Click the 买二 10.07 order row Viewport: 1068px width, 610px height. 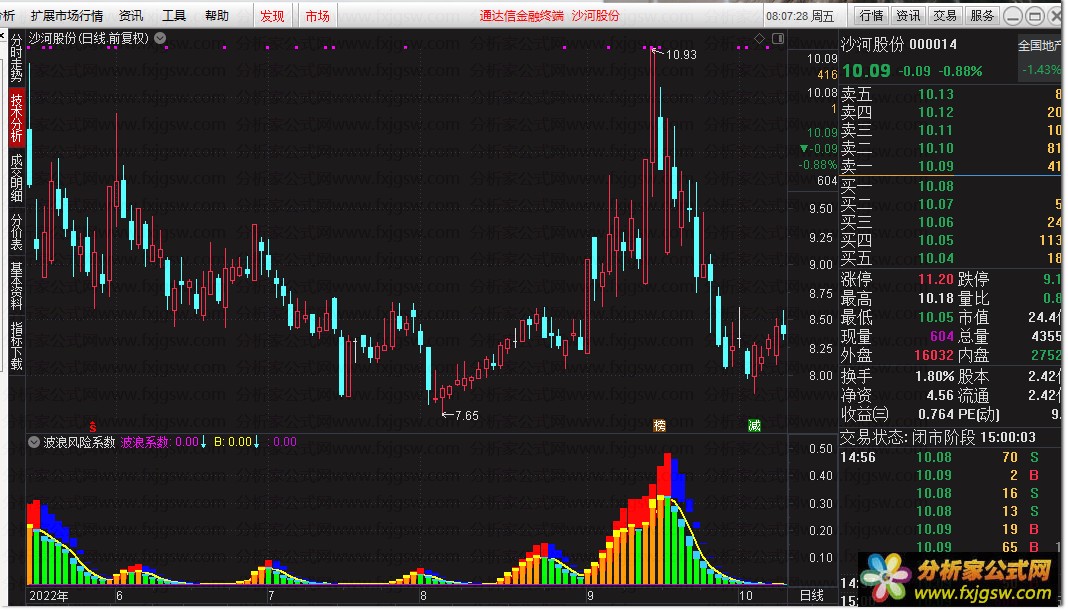click(x=950, y=204)
